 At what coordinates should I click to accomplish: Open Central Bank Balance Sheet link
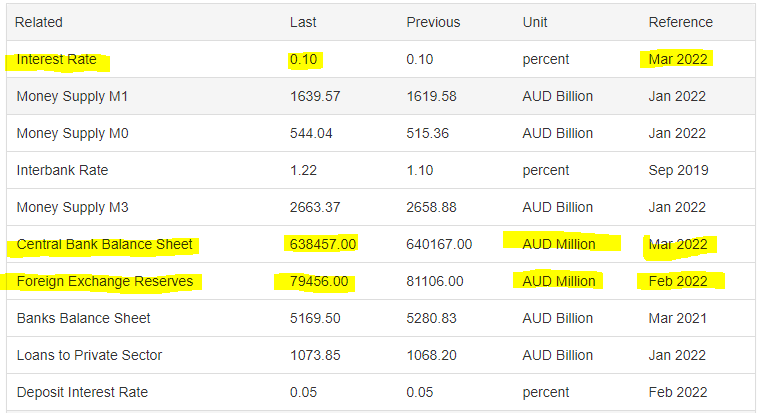(x=105, y=245)
